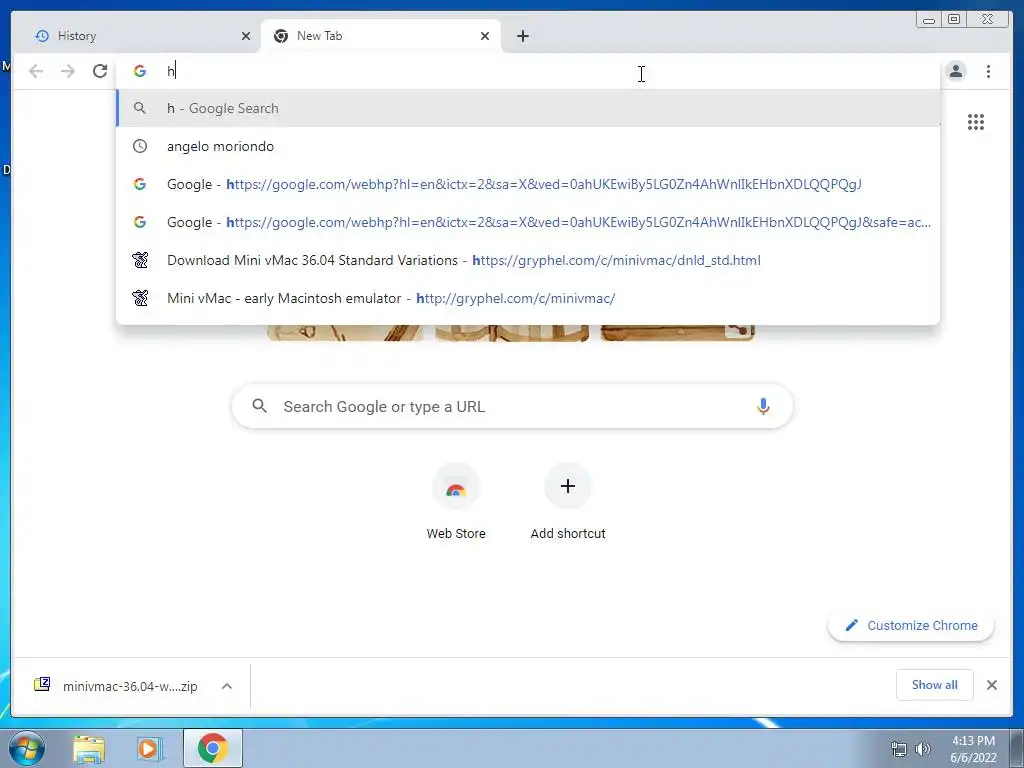This screenshot has height=768, width=1024.
Task: Open the Chrome three-dot menu
Action: point(988,71)
